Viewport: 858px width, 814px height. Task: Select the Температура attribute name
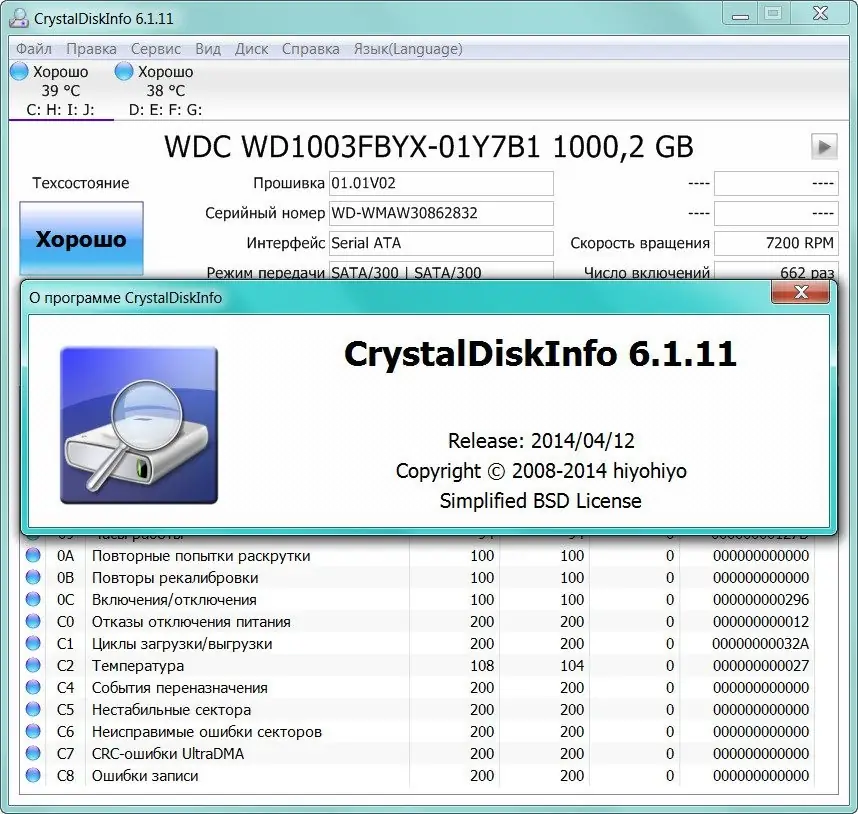[x=138, y=666]
